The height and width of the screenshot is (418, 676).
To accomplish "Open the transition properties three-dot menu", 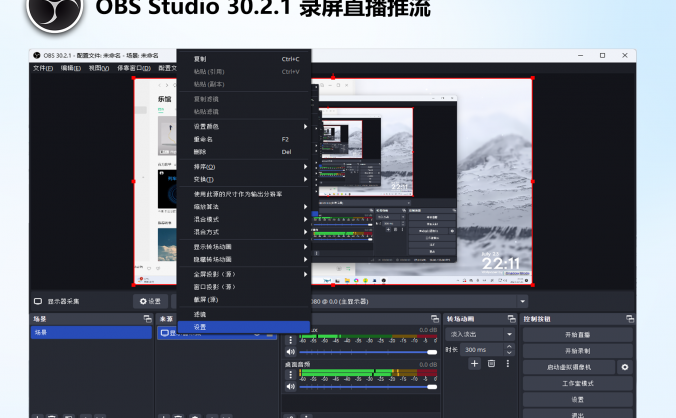I will [508, 364].
